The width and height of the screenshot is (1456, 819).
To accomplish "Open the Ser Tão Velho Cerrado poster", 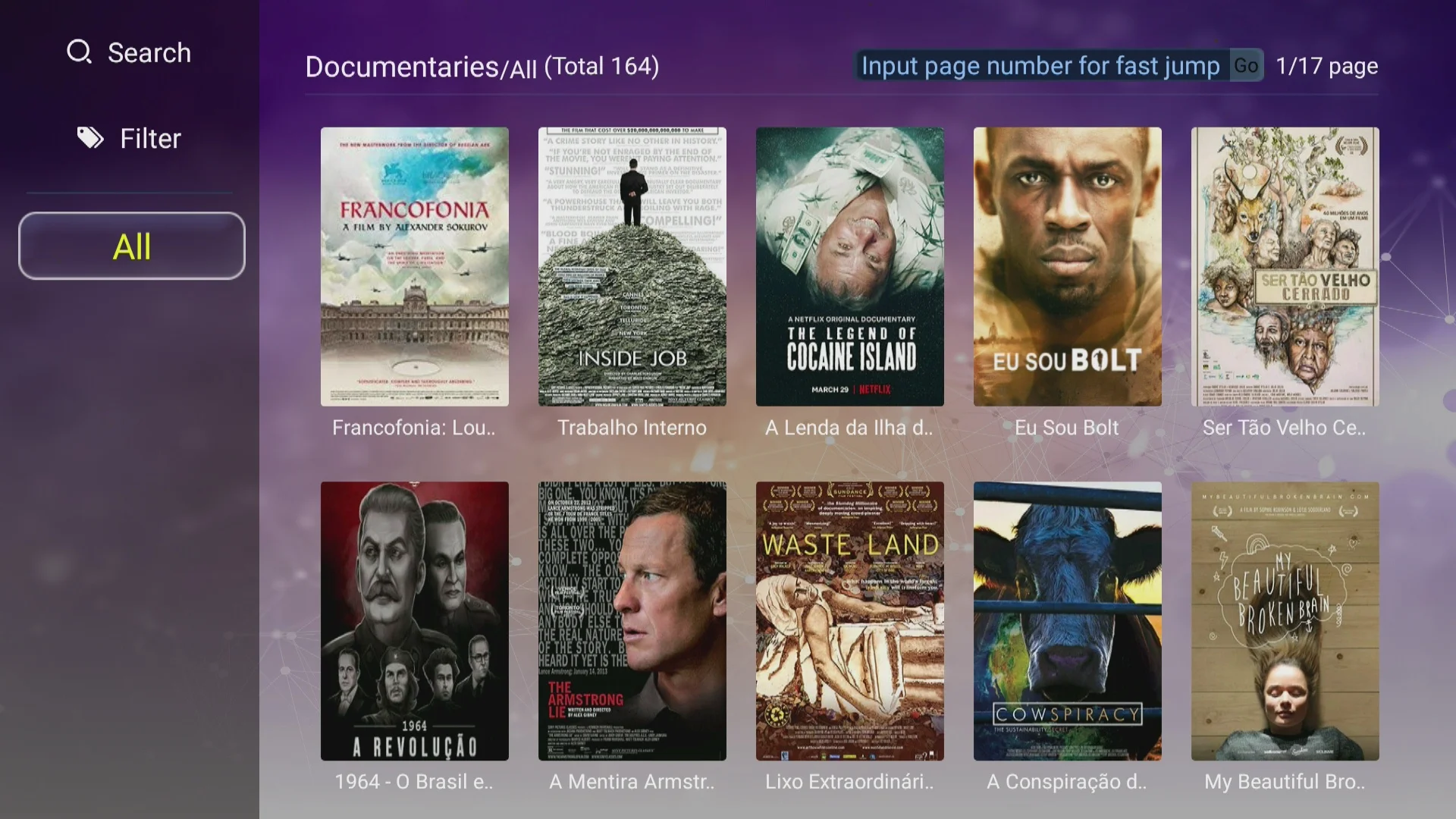I will coord(1285,266).
